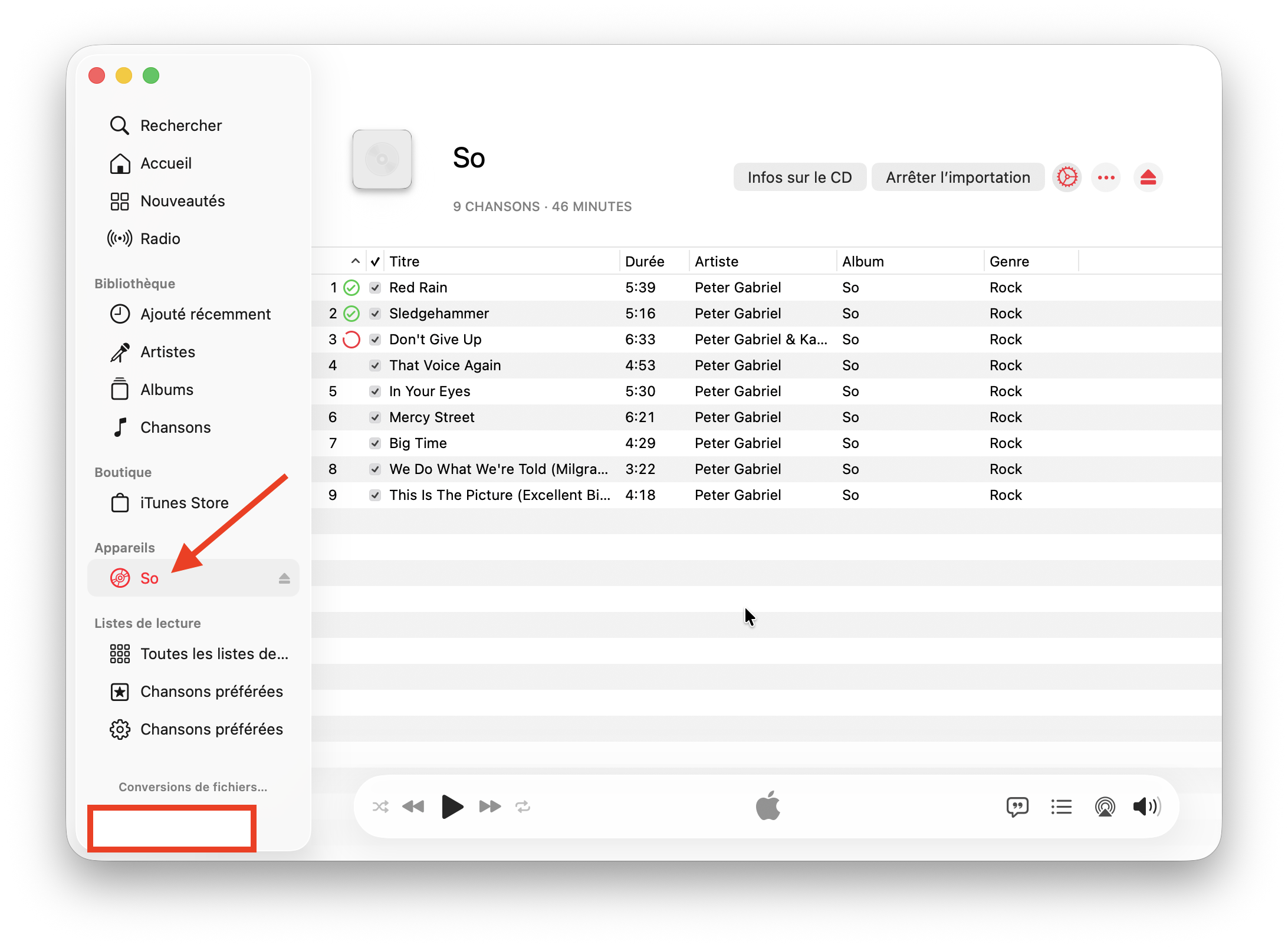Open the AirPlay output selector
The image size is (1288, 948).
pyautogui.click(x=1105, y=807)
